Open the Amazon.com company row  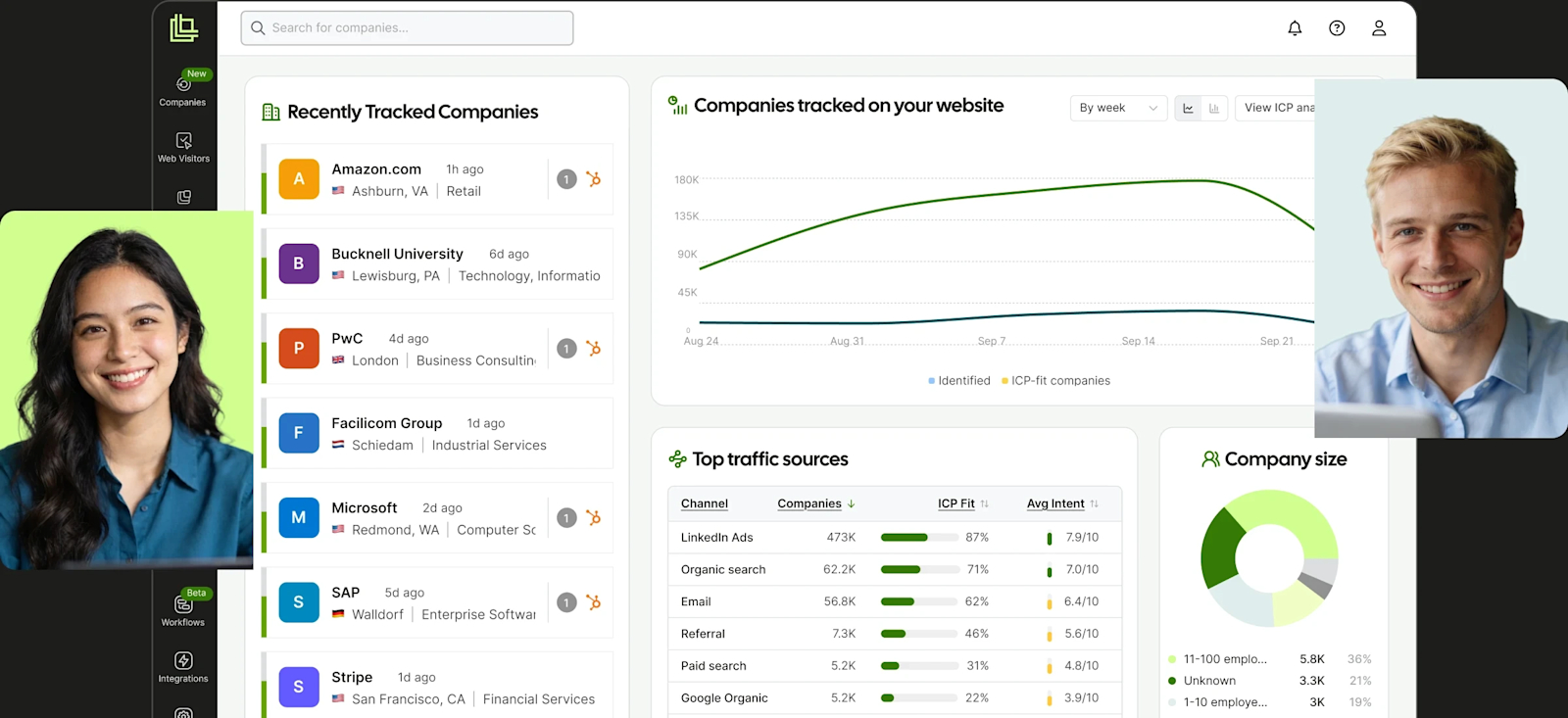[x=437, y=179]
